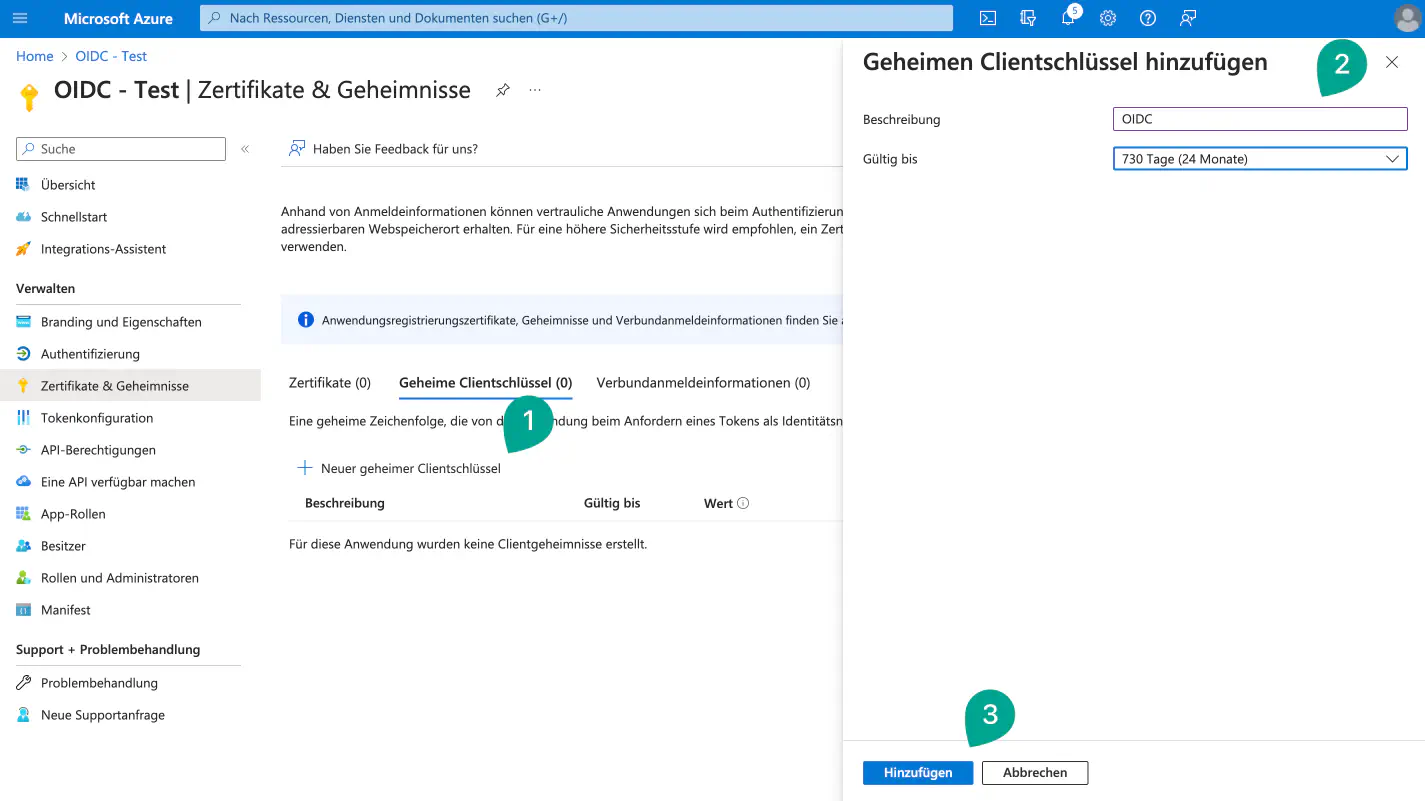This screenshot has width=1425, height=801.
Task: Open the more options ellipsis by title
Action: 535,90
